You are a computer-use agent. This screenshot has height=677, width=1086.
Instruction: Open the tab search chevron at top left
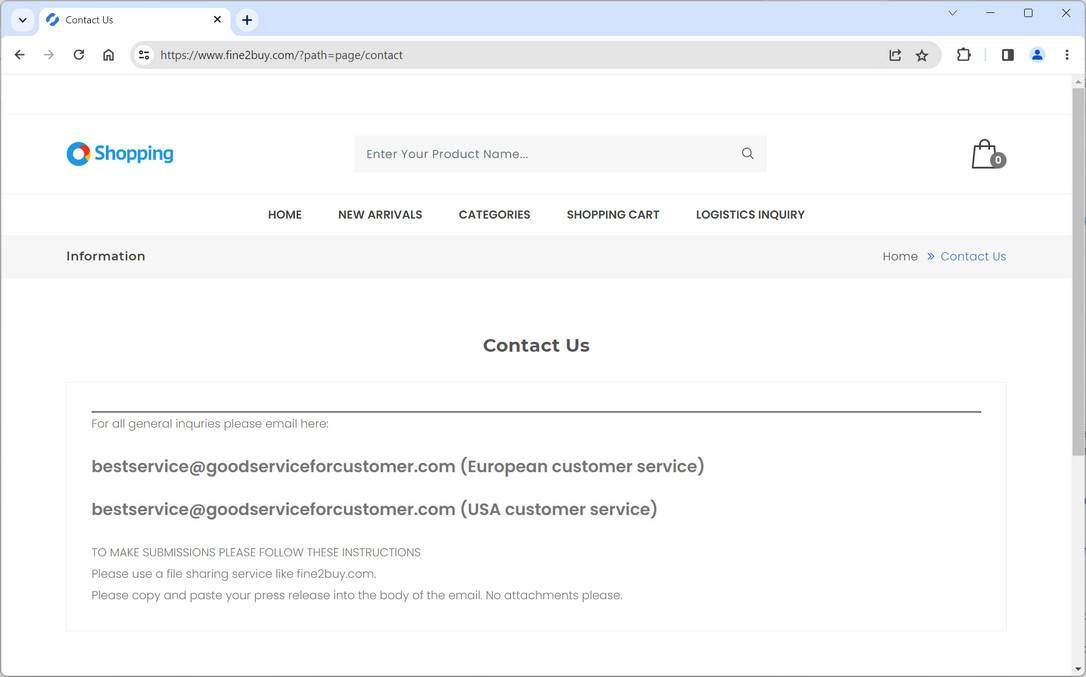22,19
